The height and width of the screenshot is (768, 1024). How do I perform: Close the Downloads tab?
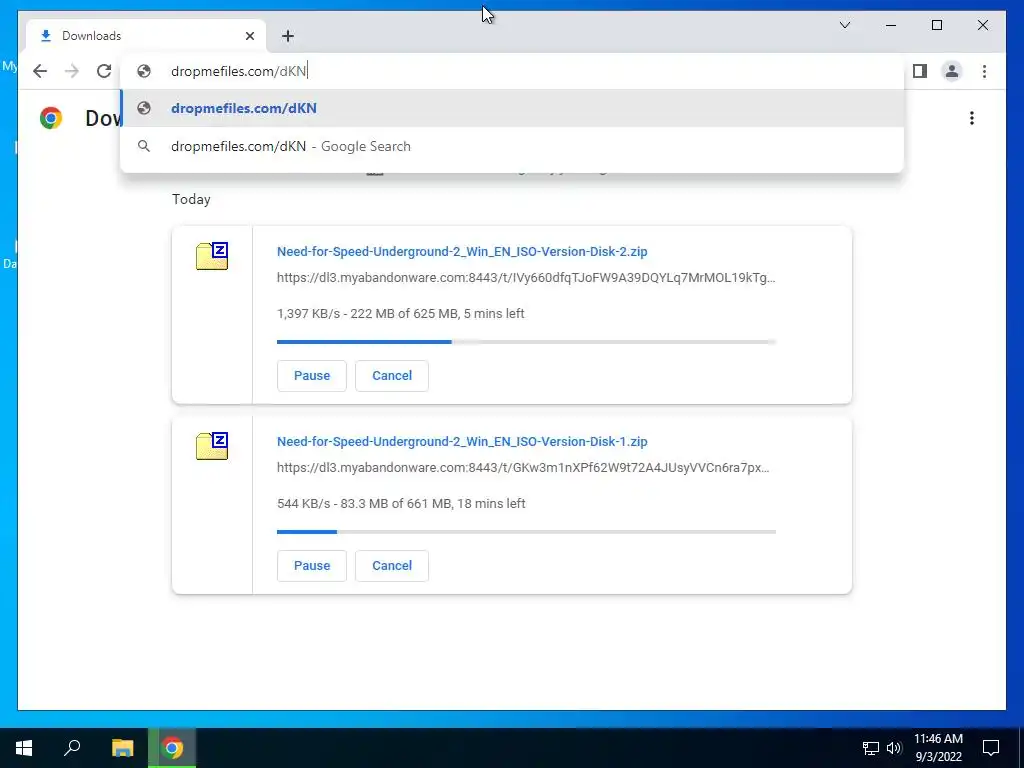click(249, 36)
